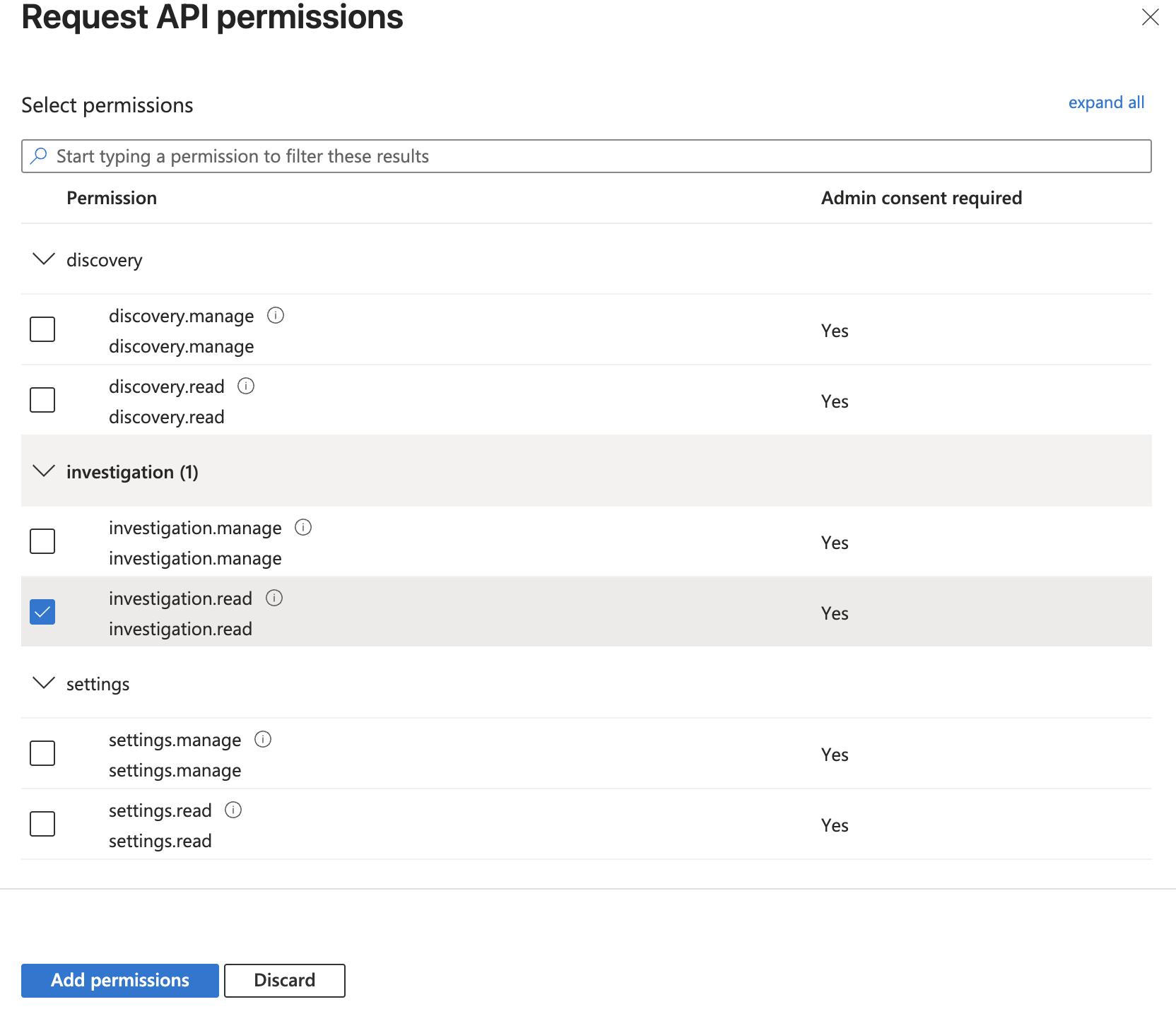1176x1009 pixels.
Task: Click the Admin consent required column header
Action: pyautogui.click(x=922, y=198)
